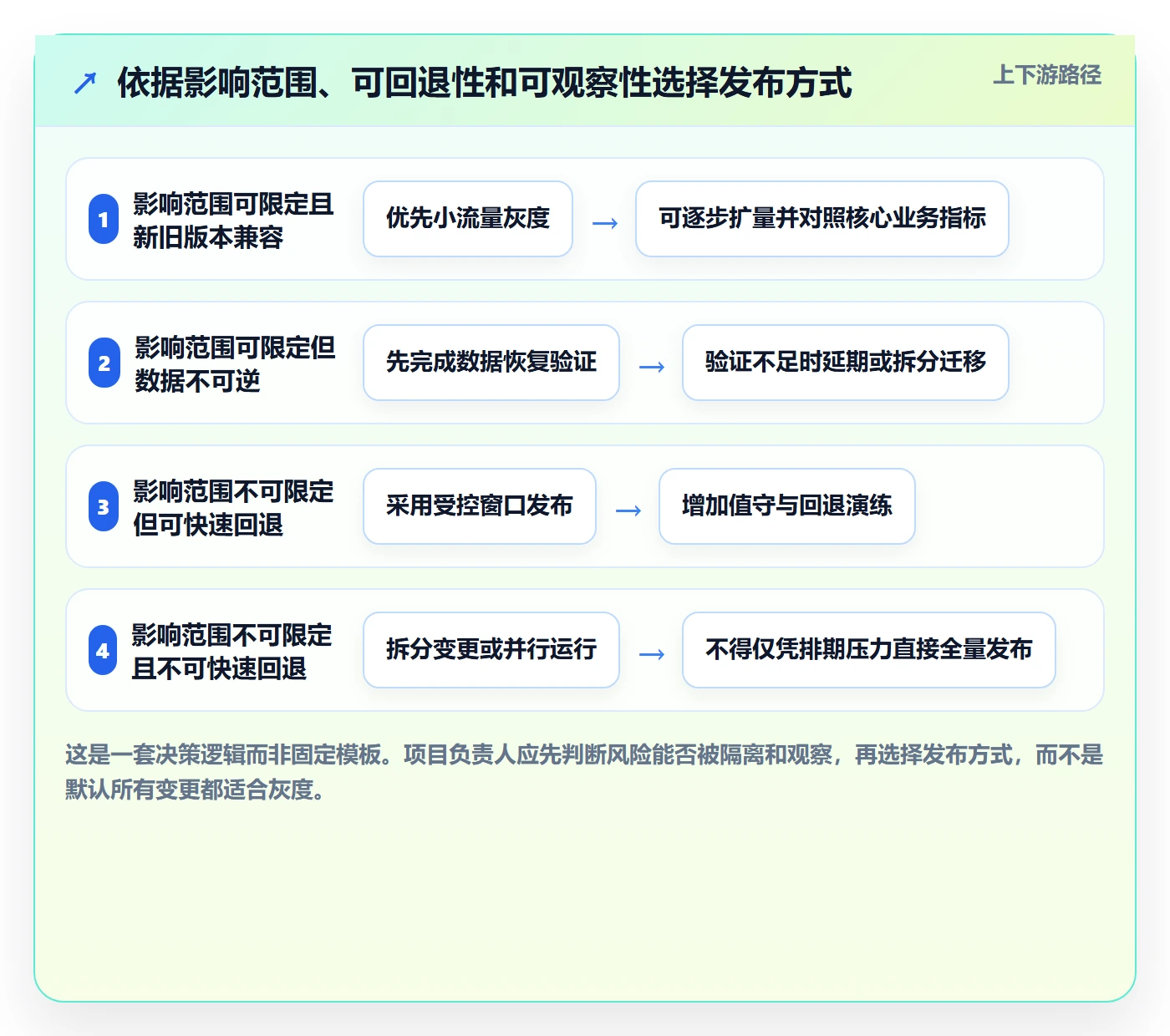The image size is (1170, 1036).
Task: Click the blue number 4 badge
Action: [x=103, y=650]
